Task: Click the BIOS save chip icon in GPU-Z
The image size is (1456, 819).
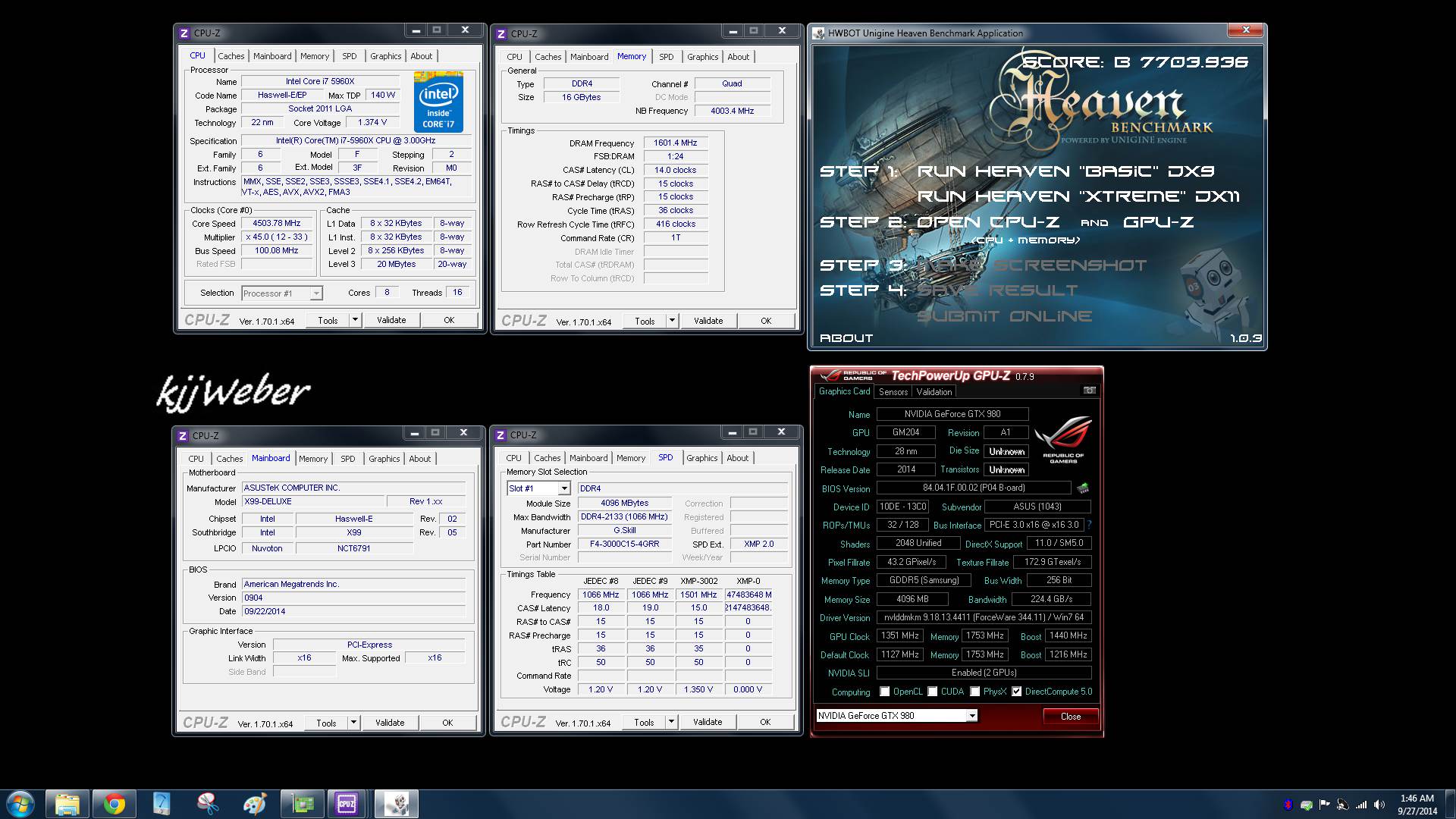Action: [1083, 488]
